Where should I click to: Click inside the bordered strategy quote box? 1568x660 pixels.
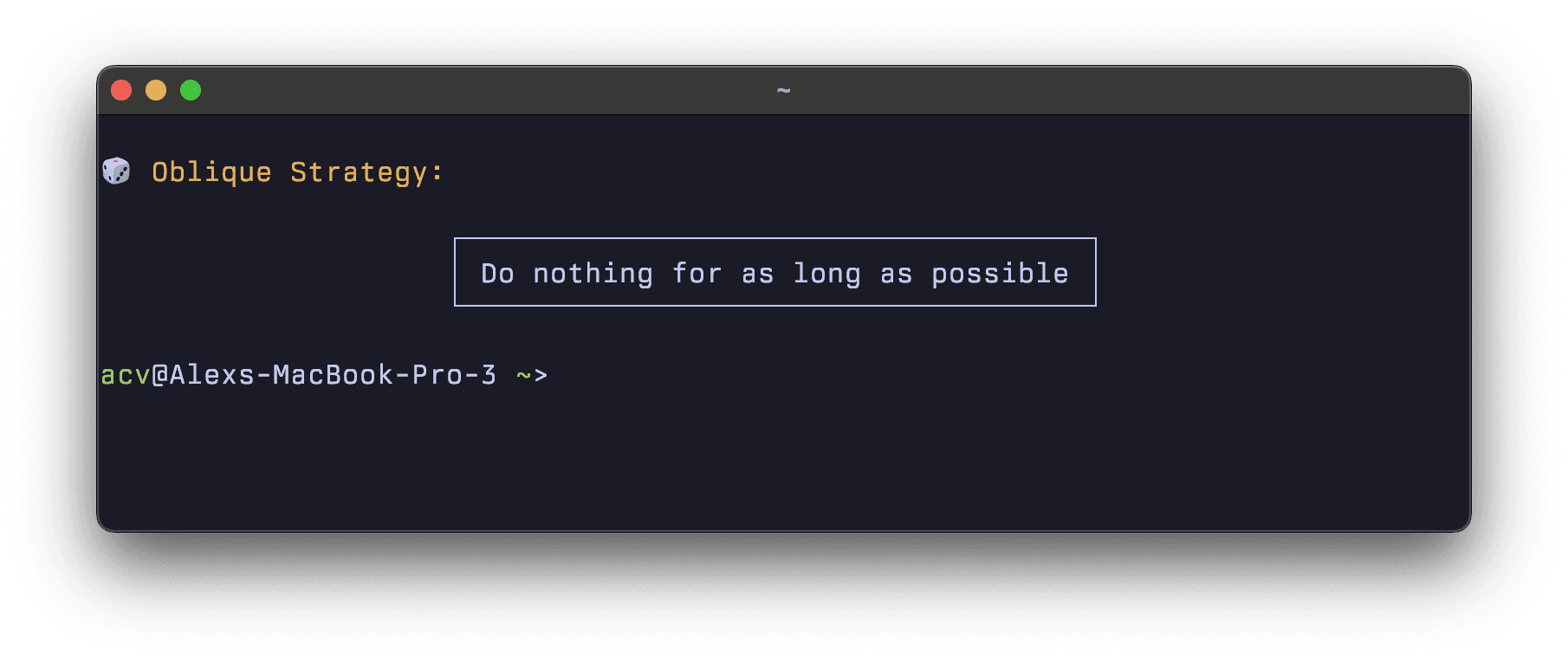[774, 272]
